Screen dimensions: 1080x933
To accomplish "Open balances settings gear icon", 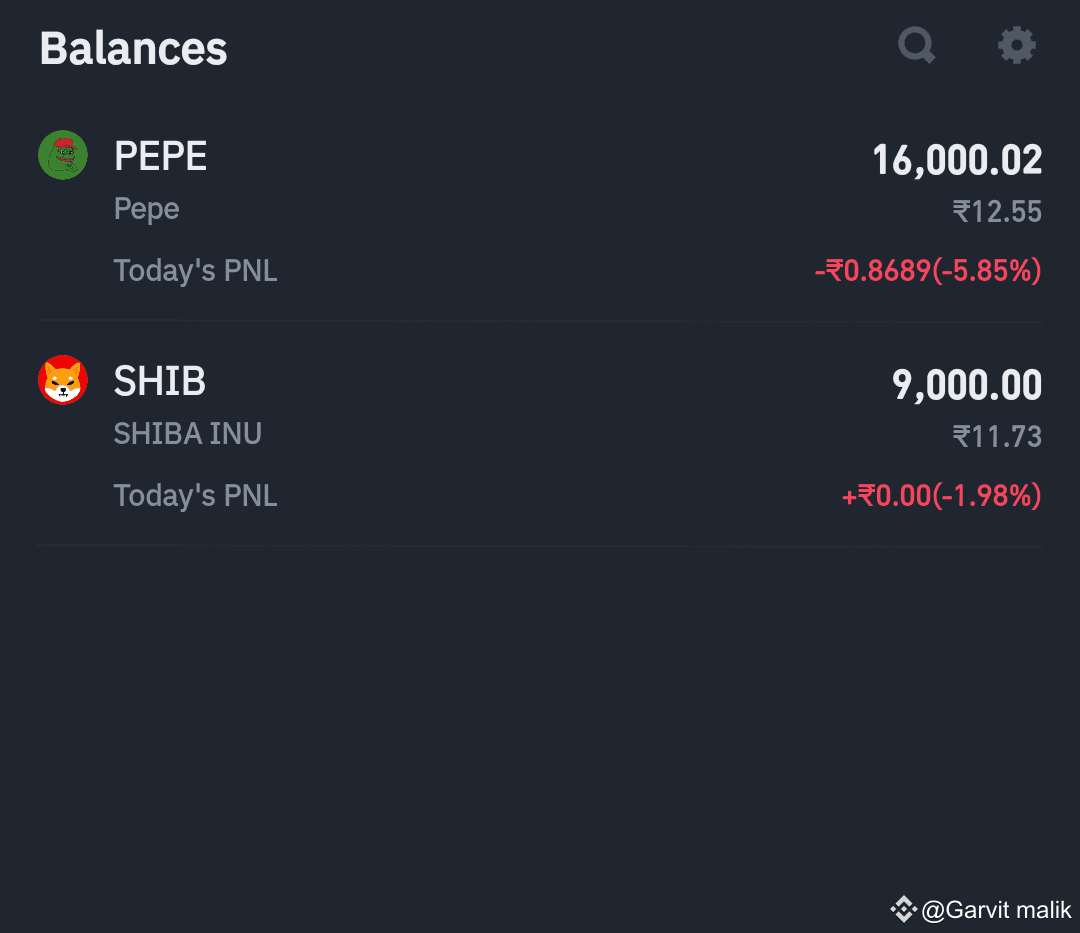I will coord(1017,45).
